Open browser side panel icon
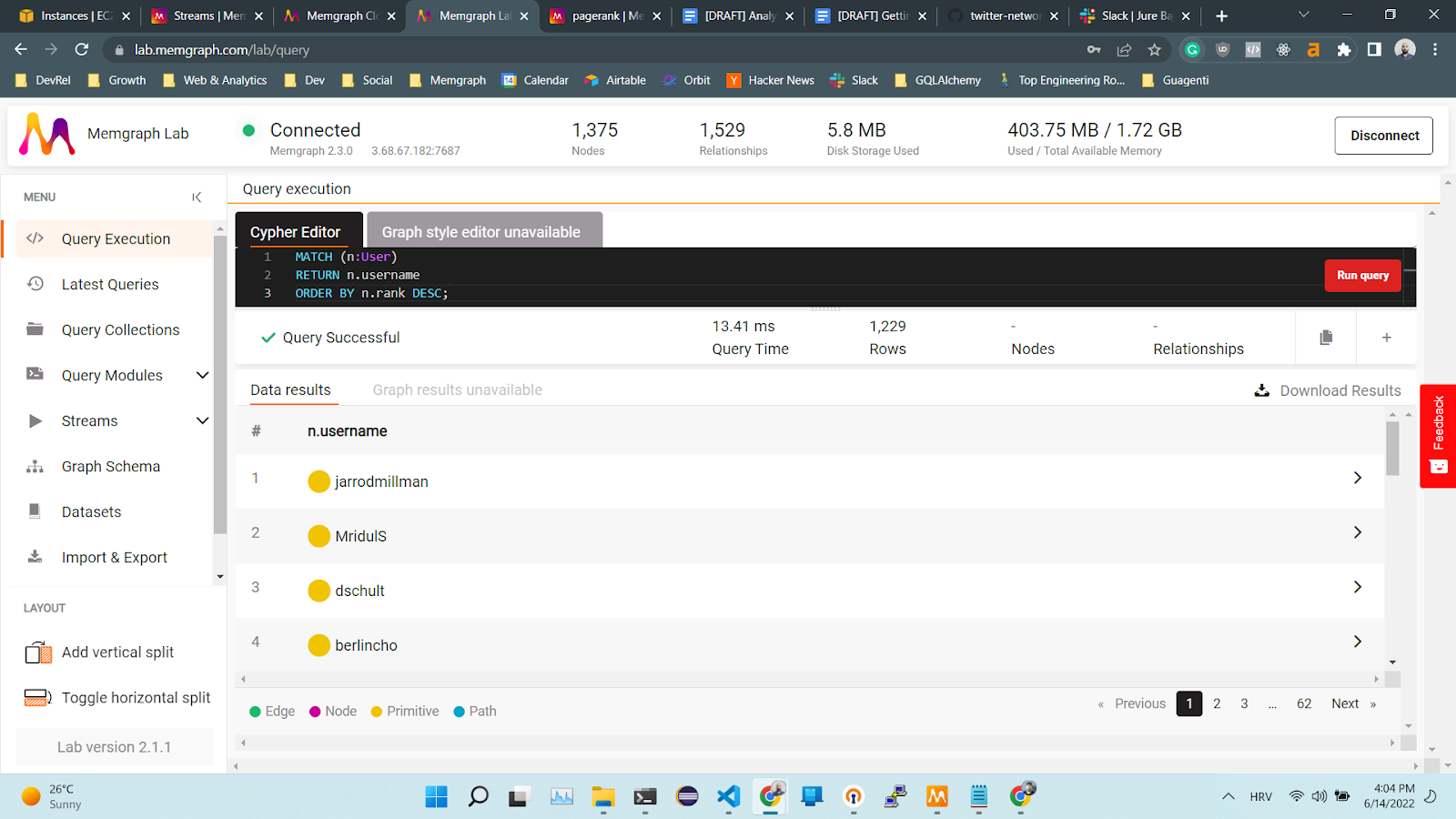The width and height of the screenshot is (1456, 819). click(x=1374, y=50)
